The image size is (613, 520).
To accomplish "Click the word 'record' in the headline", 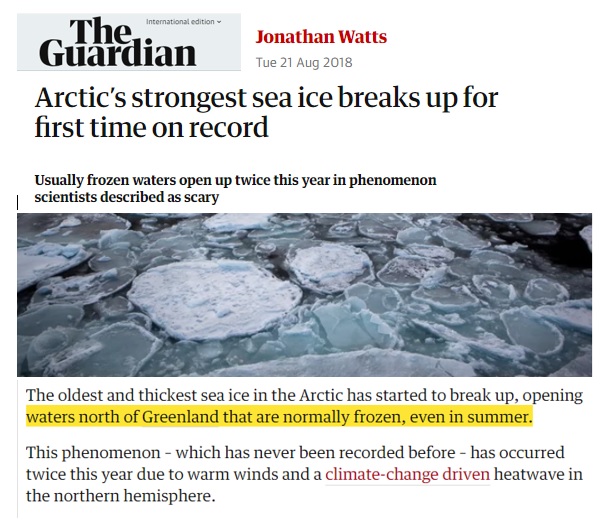I will pyautogui.click(x=229, y=127).
